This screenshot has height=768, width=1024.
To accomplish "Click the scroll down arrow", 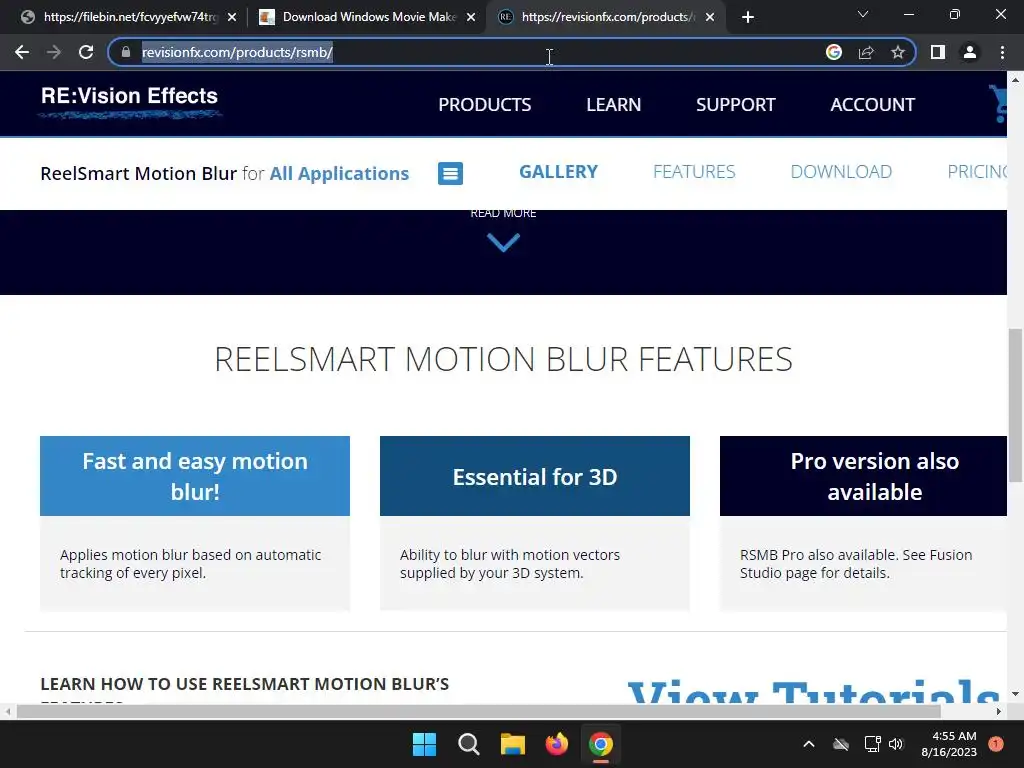I will point(1015,694).
